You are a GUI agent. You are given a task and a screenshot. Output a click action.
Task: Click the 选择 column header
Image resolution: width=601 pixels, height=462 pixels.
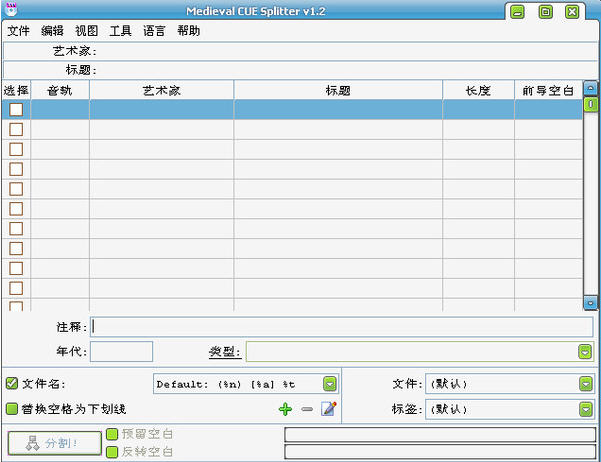click(16, 90)
